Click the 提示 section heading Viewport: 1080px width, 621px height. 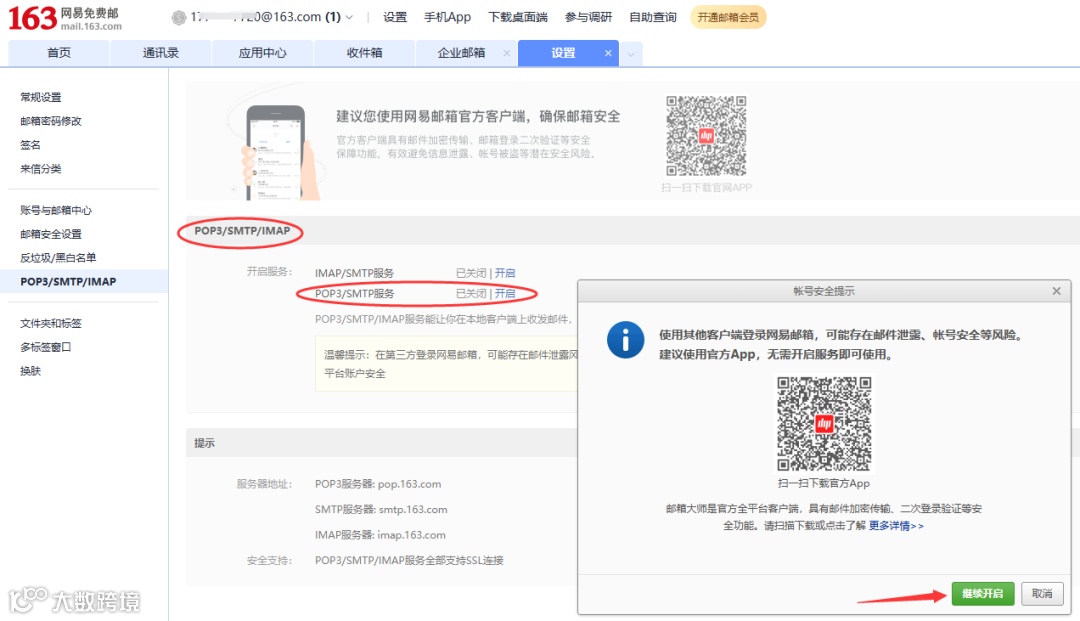(x=204, y=443)
